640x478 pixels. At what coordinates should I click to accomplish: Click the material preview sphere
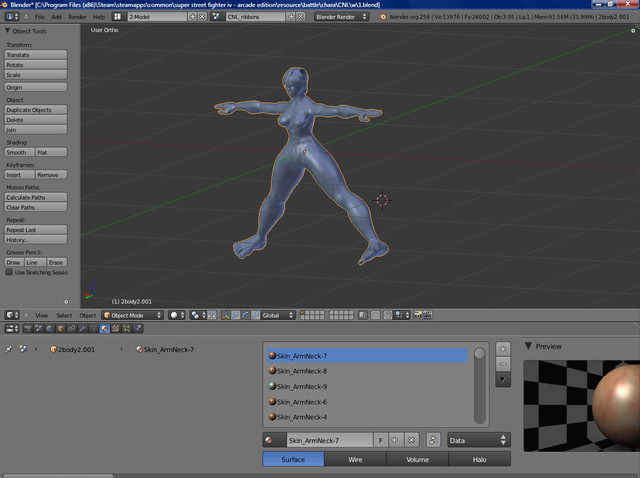pos(616,406)
